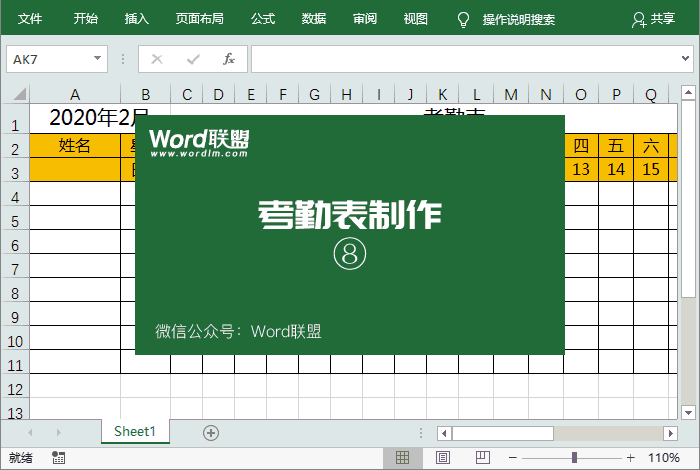The height and width of the screenshot is (470, 700).
Task: Click the zoom out minus button
Action: 513,458
